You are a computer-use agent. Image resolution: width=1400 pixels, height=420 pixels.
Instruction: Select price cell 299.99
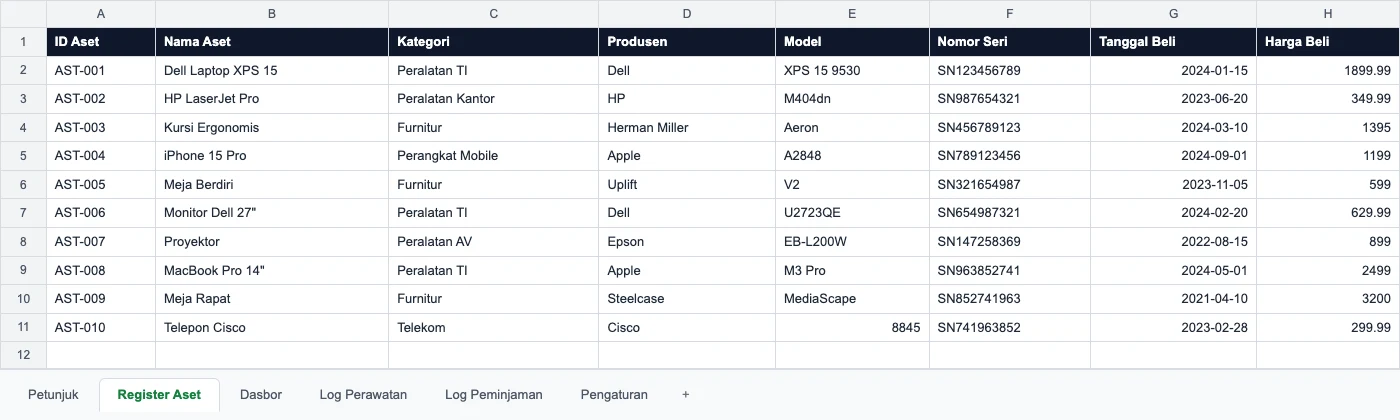tap(1328, 327)
